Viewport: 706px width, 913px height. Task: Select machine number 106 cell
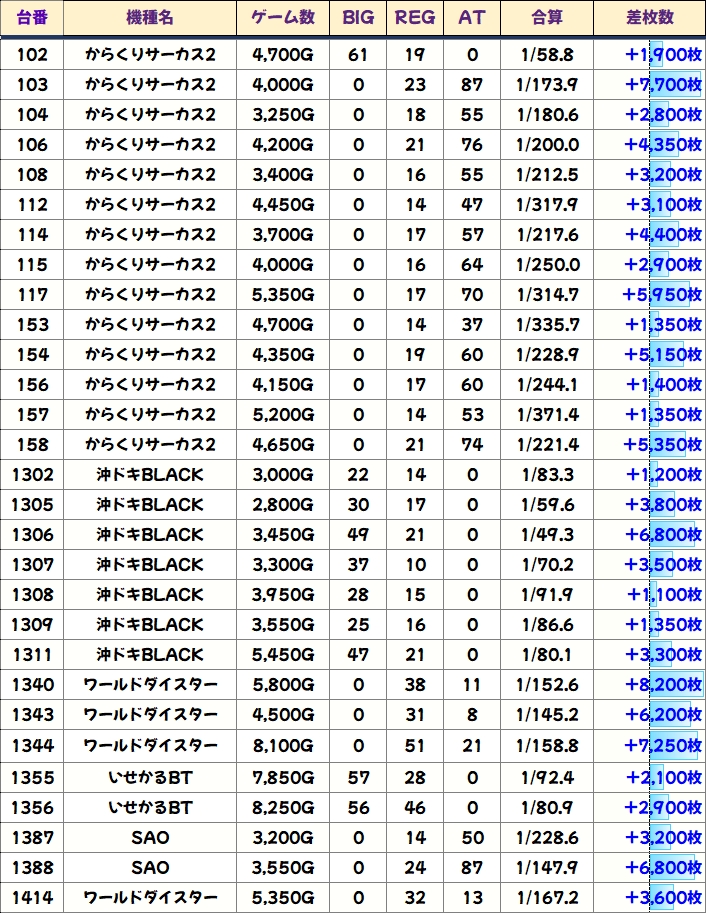(x=31, y=145)
